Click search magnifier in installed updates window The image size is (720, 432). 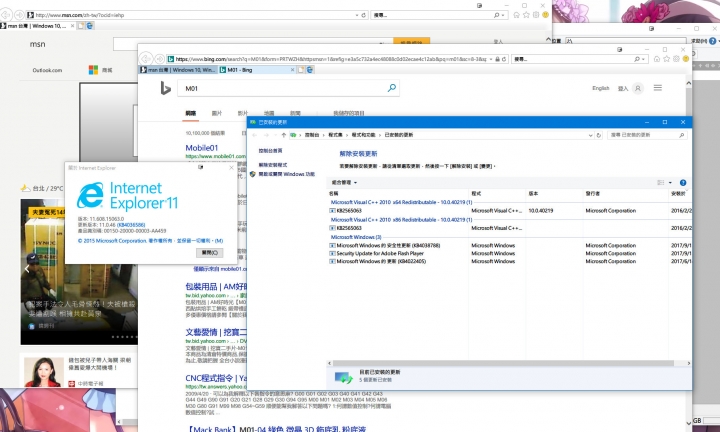[681, 135]
